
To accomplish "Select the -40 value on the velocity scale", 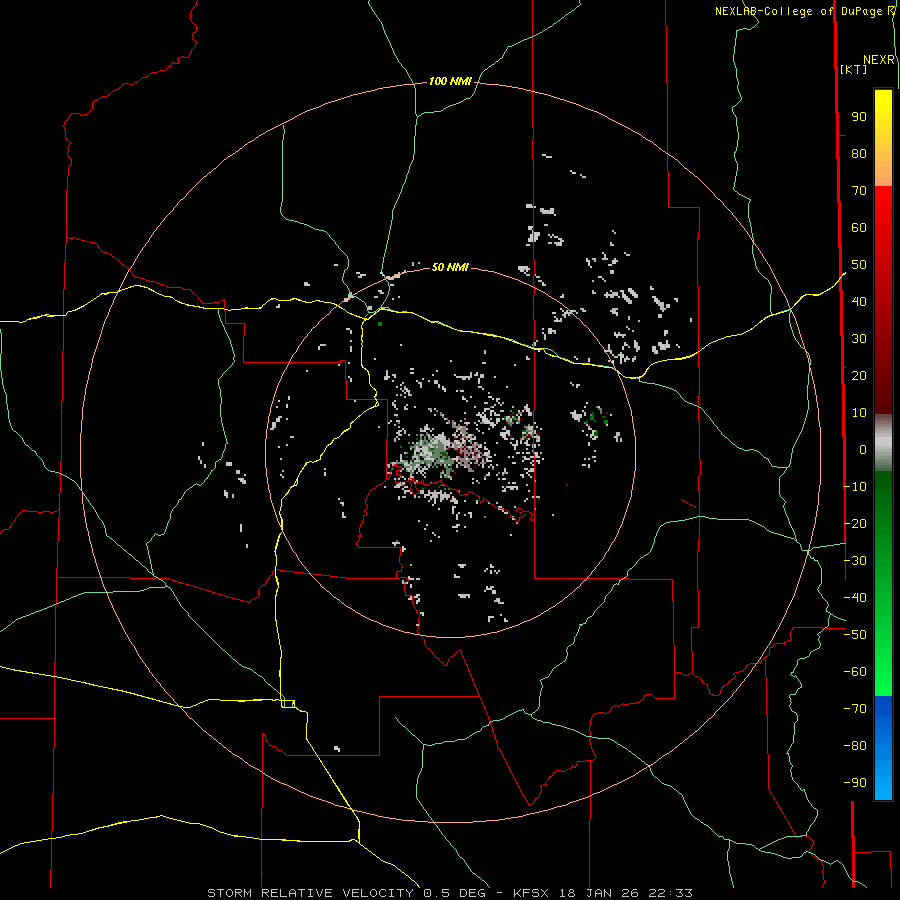I will point(855,598).
